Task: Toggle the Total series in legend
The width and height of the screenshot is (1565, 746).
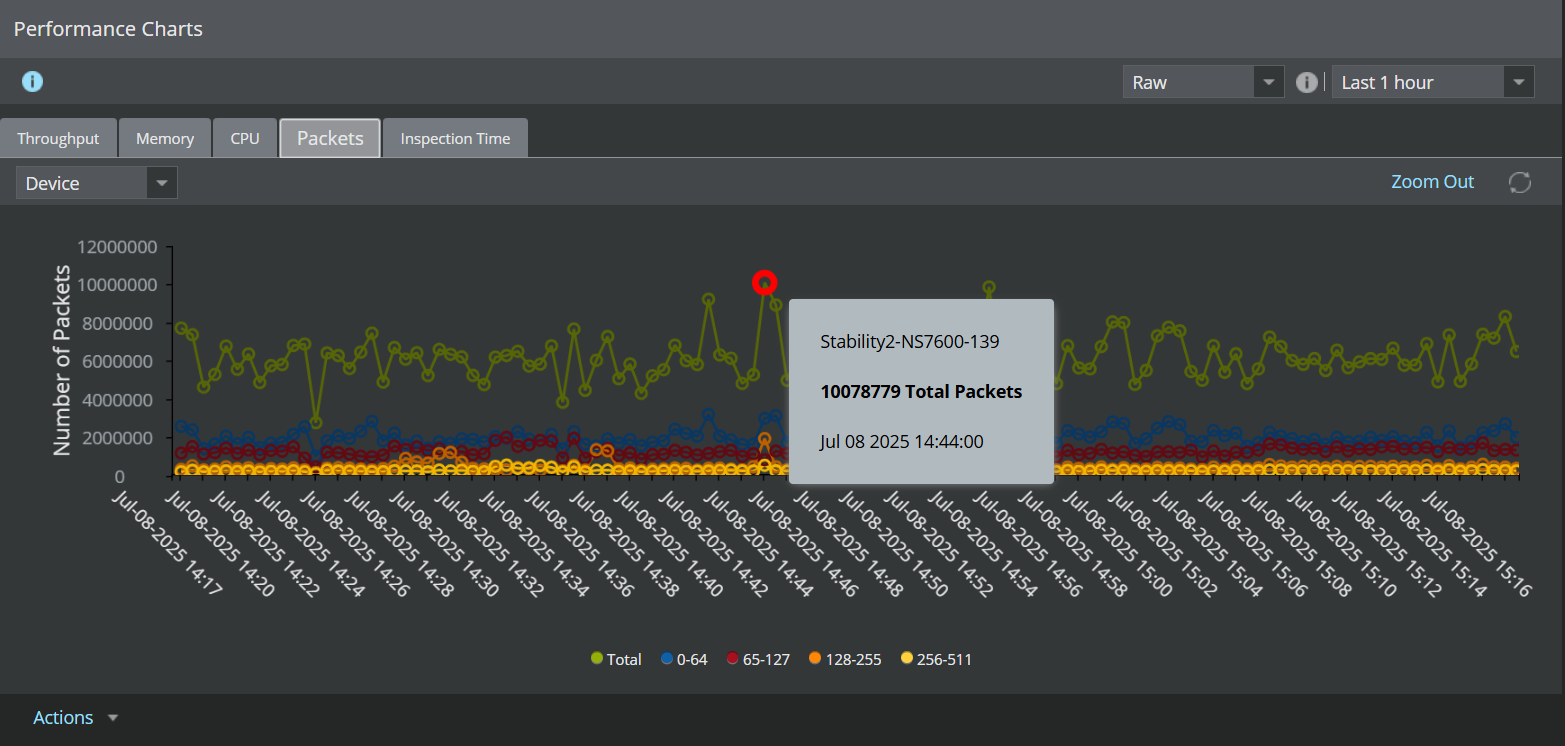Action: 616,659
